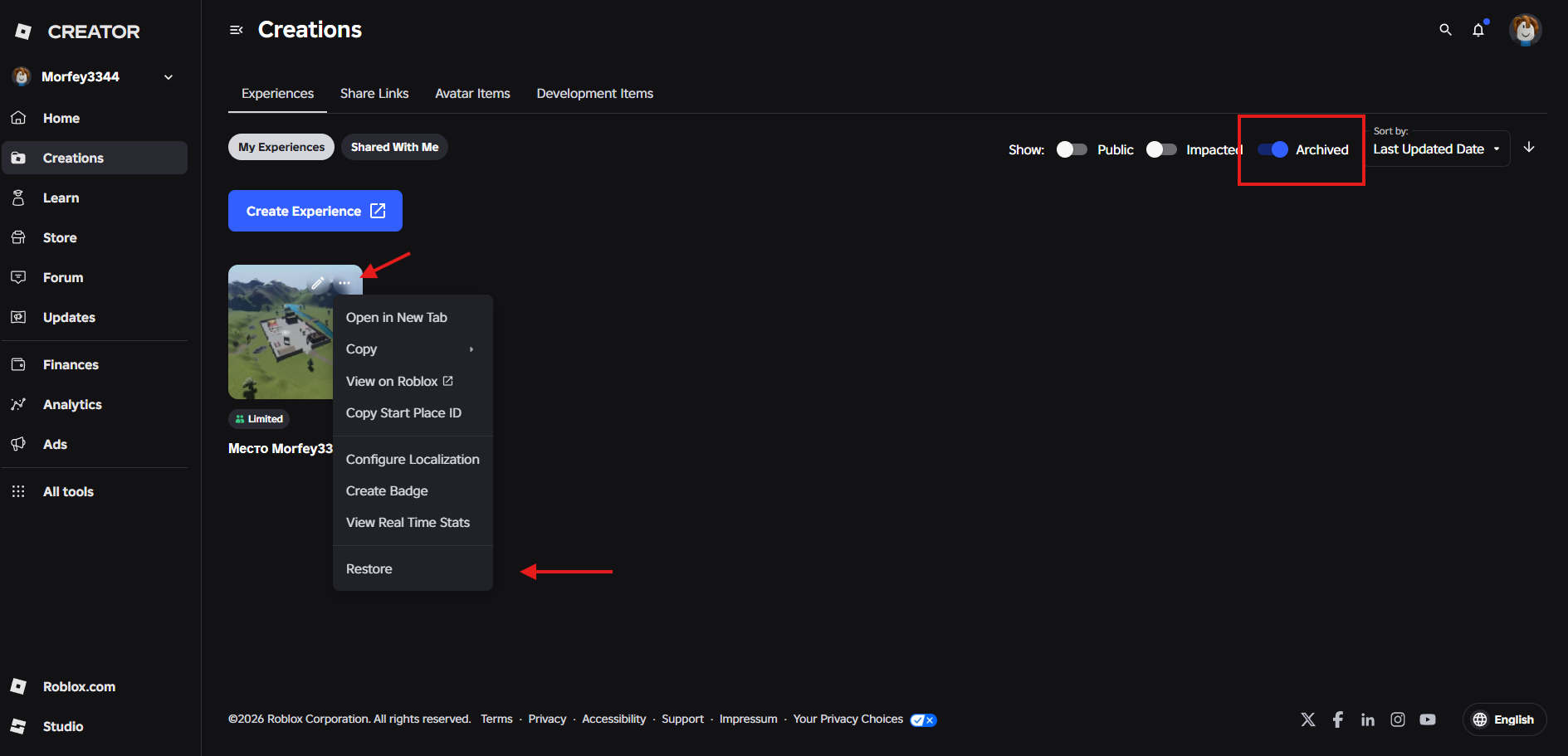Click the Roblox.com logo icon
The height and width of the screenshot is (756, 1568).
click(18, 686)
